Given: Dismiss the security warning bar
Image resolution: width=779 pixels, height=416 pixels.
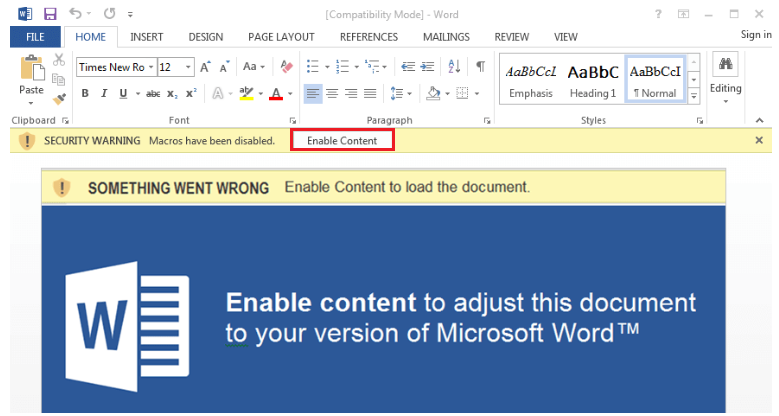Looking at the screenshot, I should (759, 140).
